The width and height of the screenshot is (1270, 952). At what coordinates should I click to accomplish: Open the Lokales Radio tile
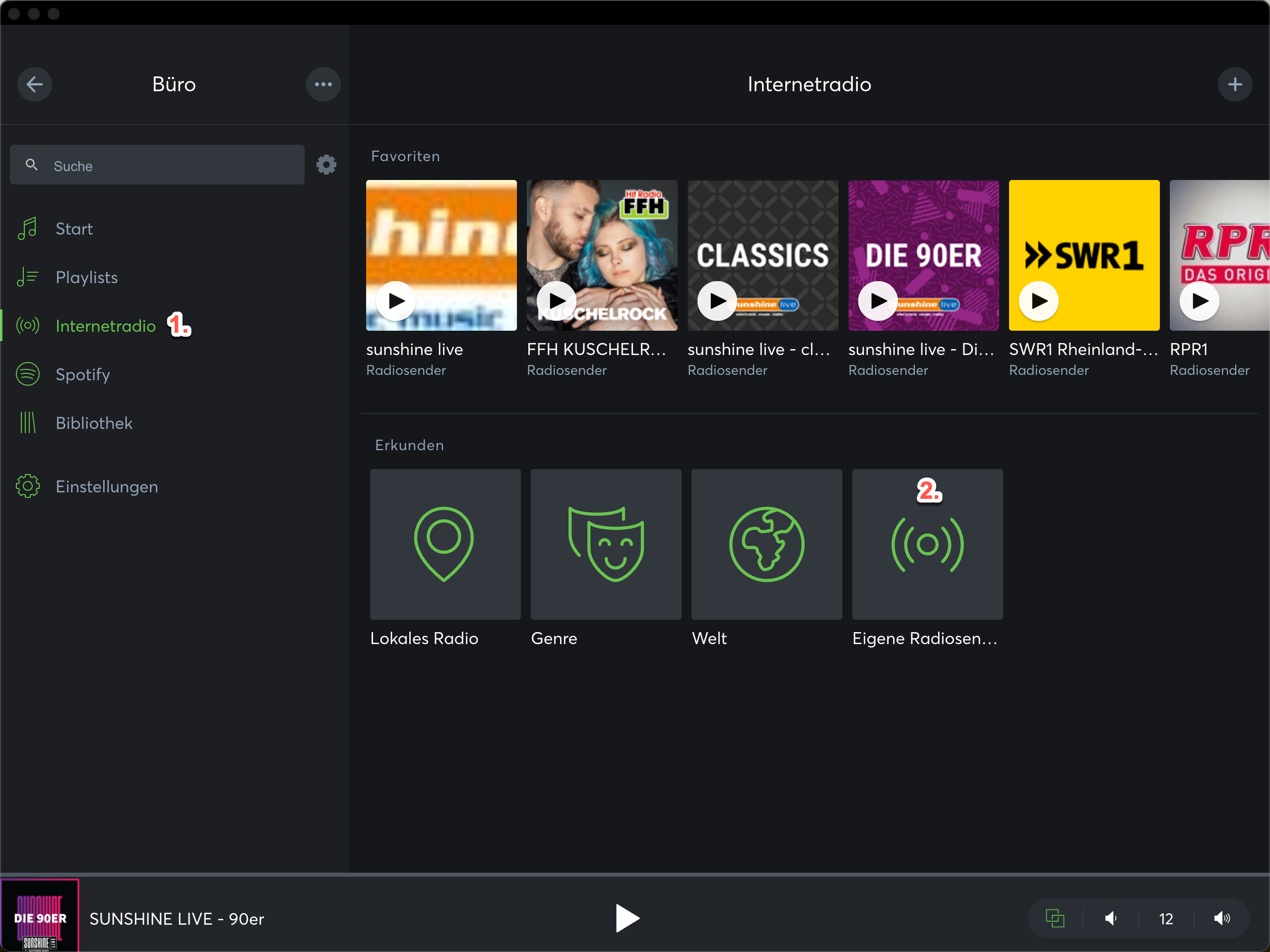pos(445,544)
